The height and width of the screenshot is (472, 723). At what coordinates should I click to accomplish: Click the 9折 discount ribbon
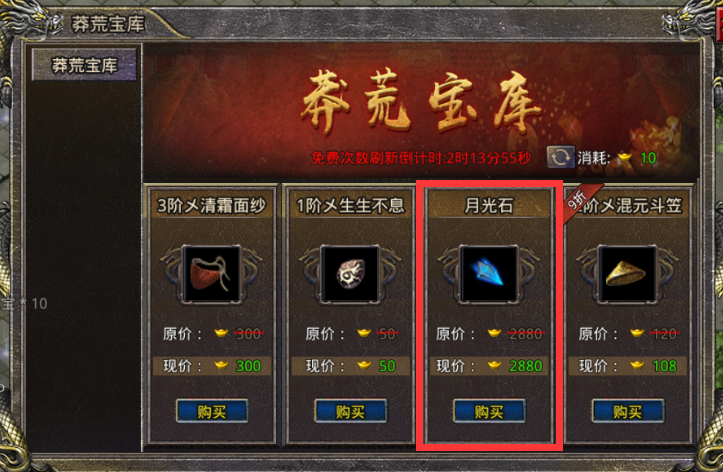(x=581, y=203)
